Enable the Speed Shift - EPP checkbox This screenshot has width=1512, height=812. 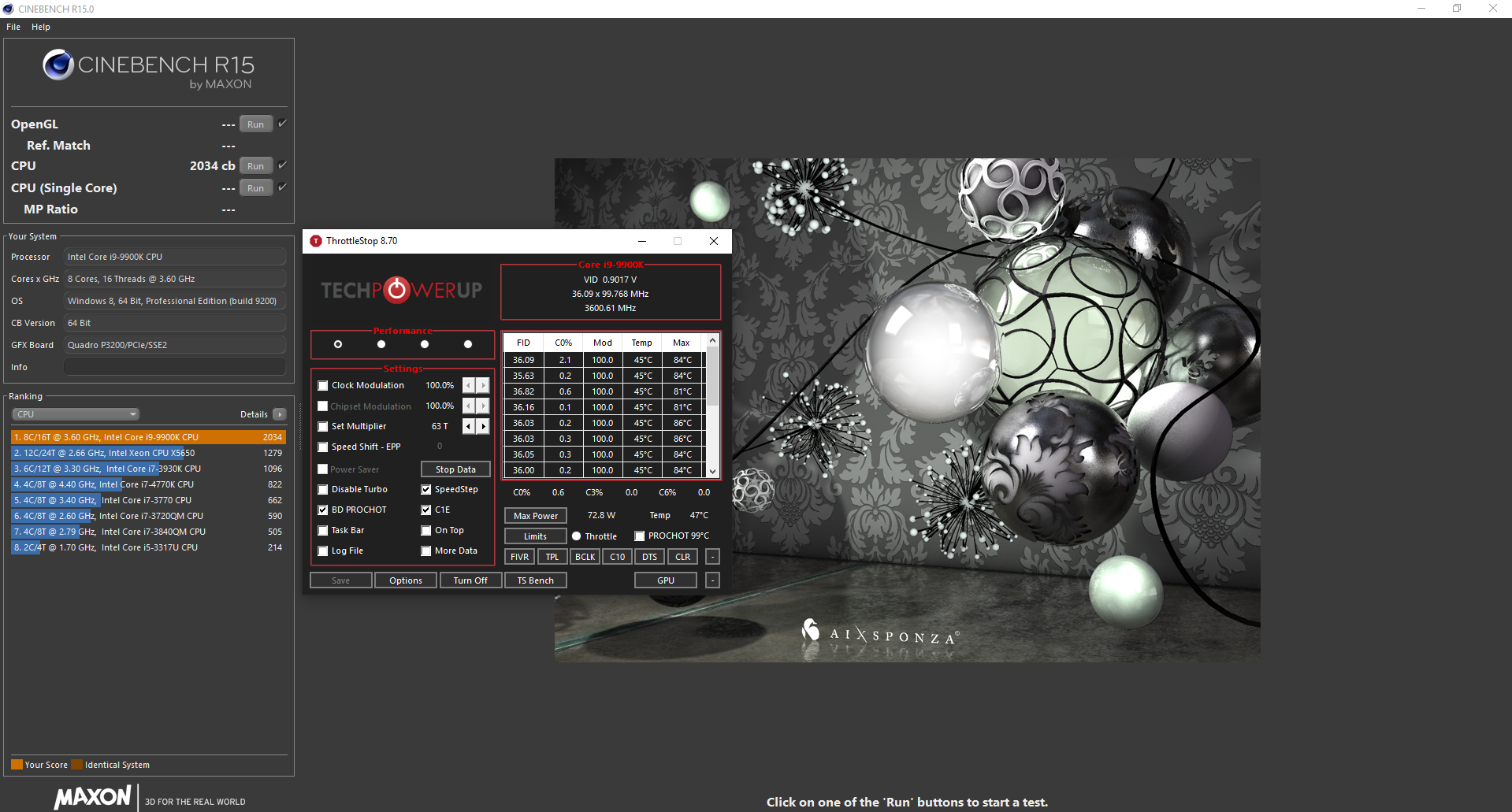[x=323, y=447]
